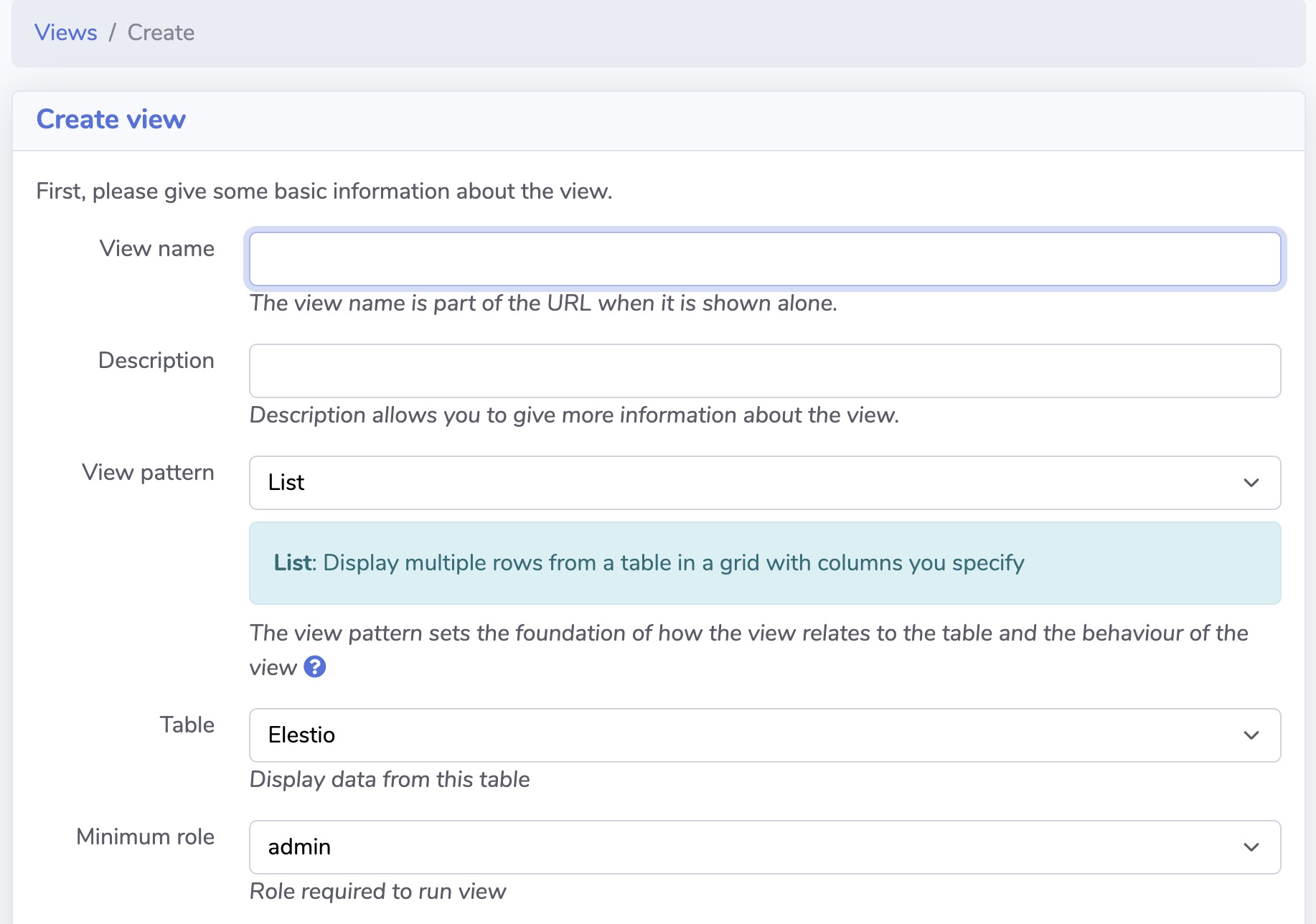Open the view pattern help question mark icon
This screenshot has width=1316, height=924.
point(314,666)
